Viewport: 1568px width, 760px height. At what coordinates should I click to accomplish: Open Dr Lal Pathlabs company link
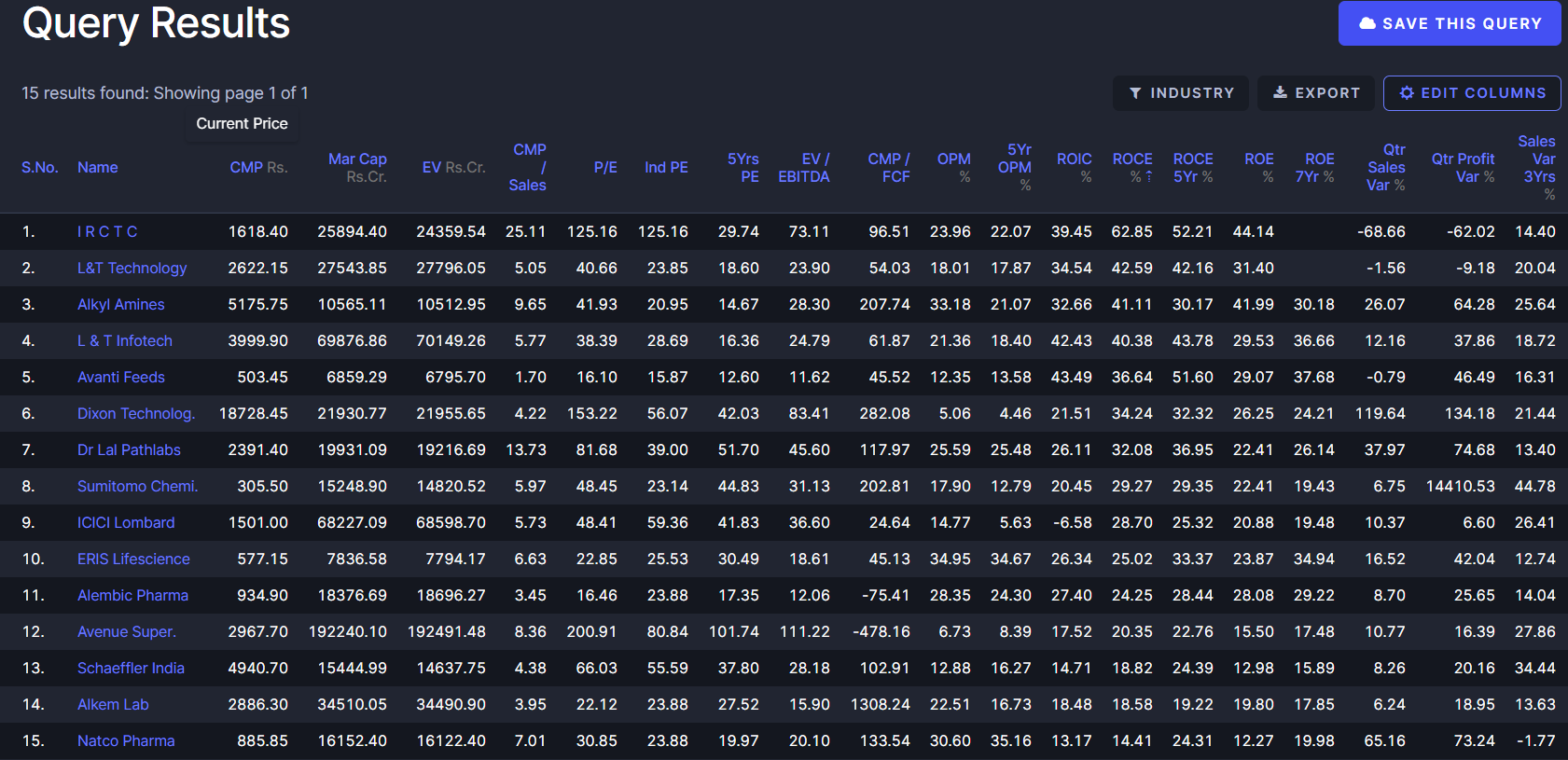[129, 449]
